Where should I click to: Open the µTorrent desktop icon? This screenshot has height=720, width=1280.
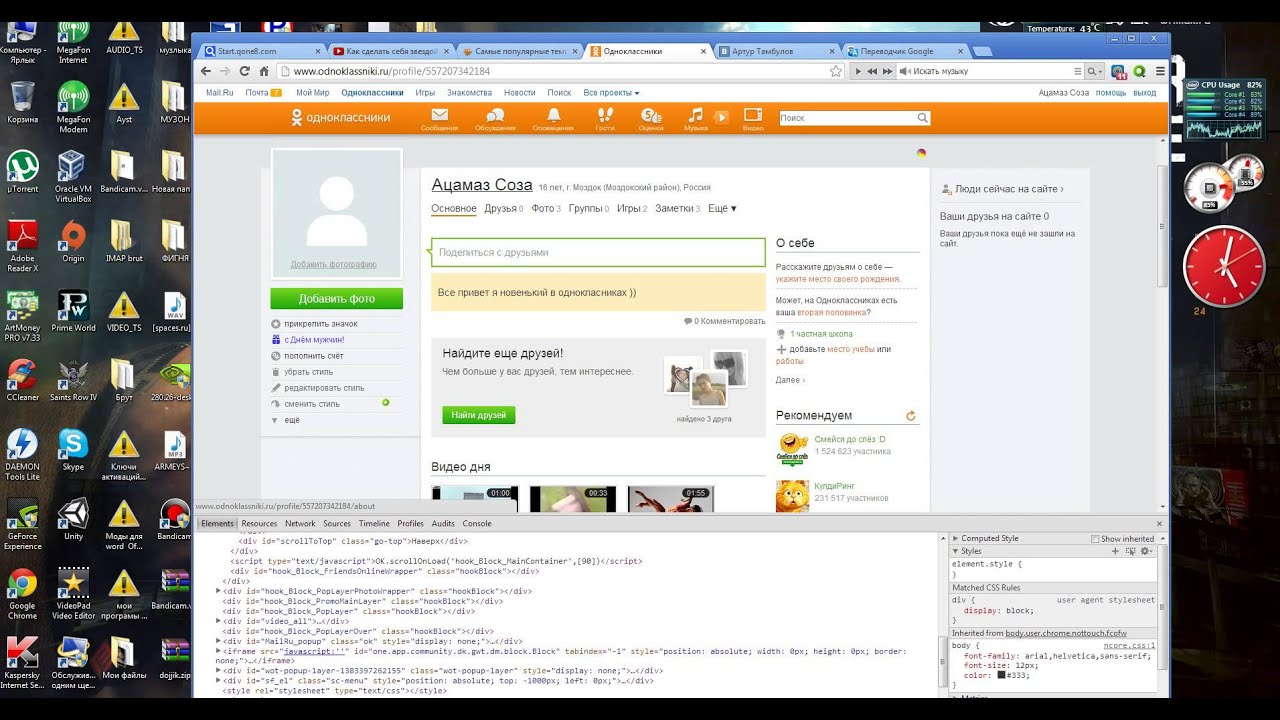tap(22, 171)
